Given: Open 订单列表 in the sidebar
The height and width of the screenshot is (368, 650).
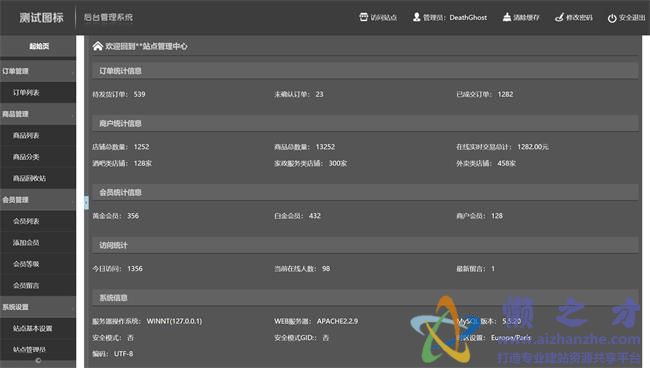Looking at the screenshot, I should [38, 92].
